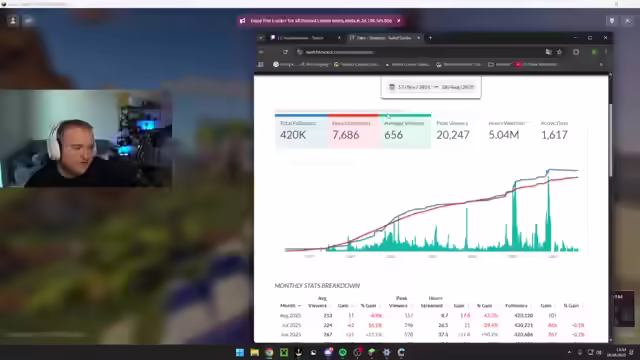The height and width of the screenshot is (360, 640).
Task: Toggle the Hours Watched stat card
Action: point(509,131)
